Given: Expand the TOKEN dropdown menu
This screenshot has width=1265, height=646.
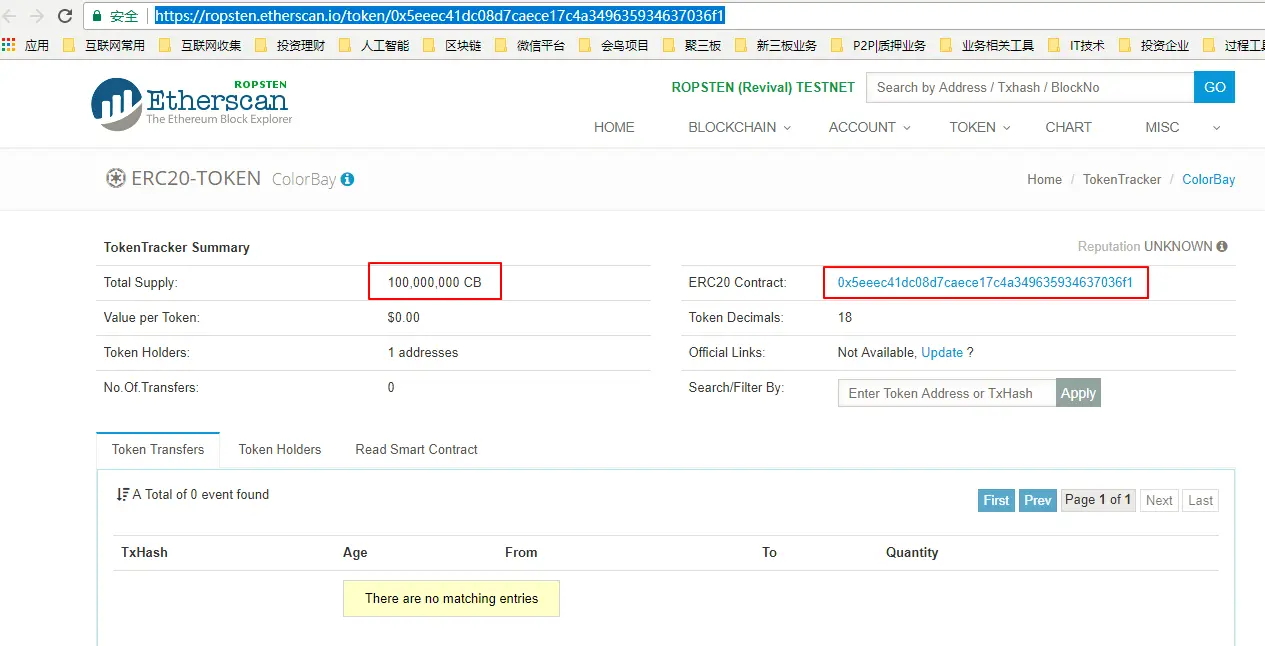Looking at the screenshot, I should coord(980,127).
